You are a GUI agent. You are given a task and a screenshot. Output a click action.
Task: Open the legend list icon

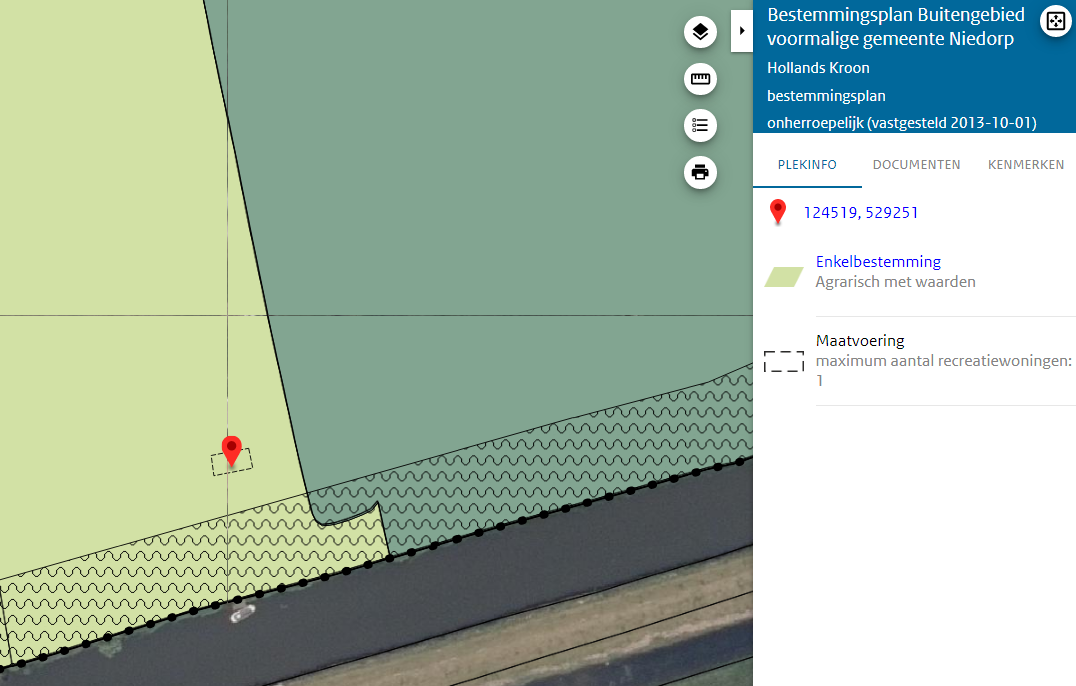(x=700, y=125)
